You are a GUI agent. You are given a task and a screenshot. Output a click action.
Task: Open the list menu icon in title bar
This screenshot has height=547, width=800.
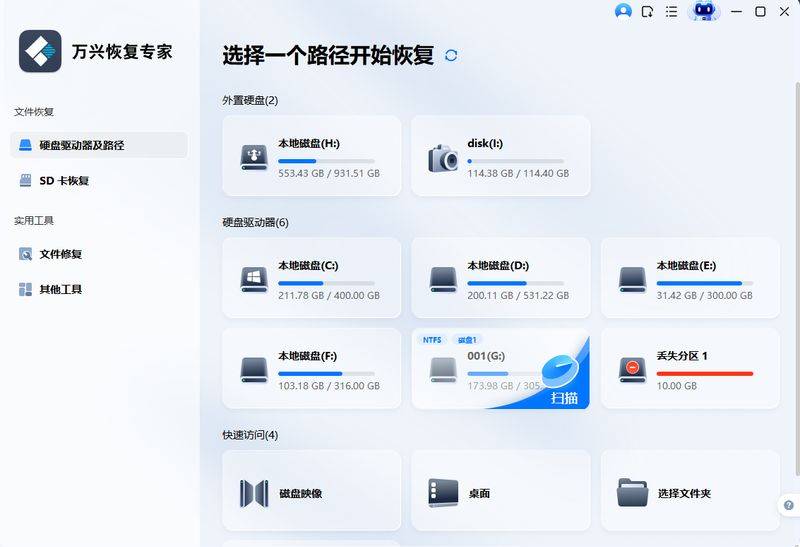click(672, 12)
